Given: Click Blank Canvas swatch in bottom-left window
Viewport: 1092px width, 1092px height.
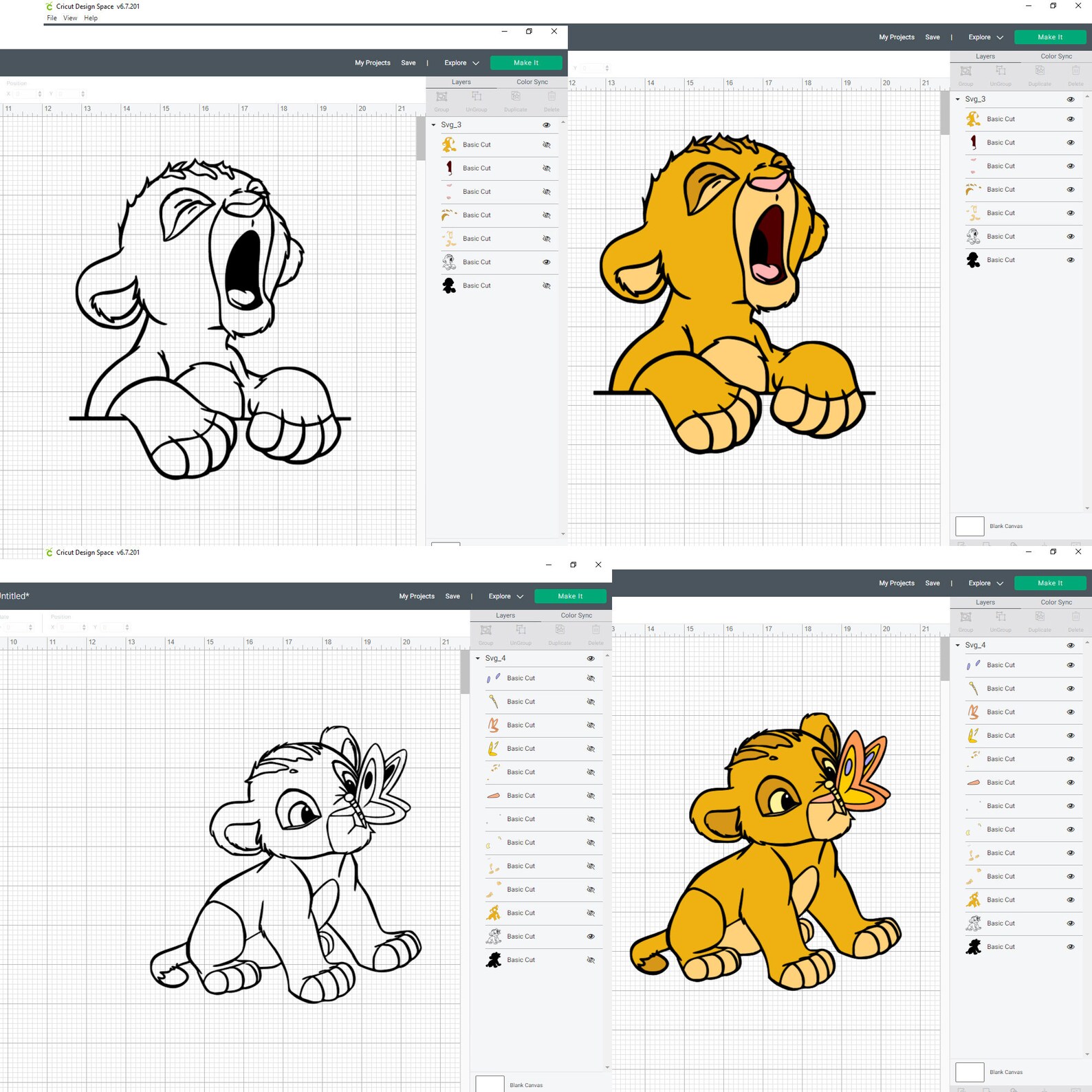Looking at the screenshot, I should pos(490,1084).
